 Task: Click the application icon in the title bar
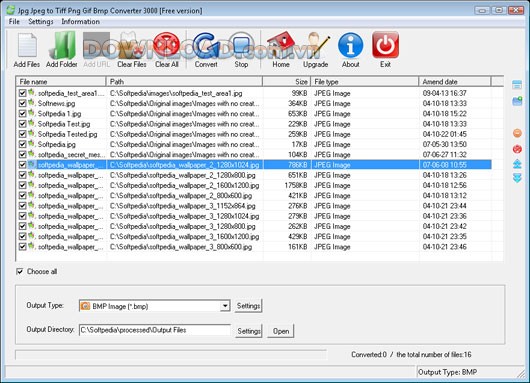11,10
